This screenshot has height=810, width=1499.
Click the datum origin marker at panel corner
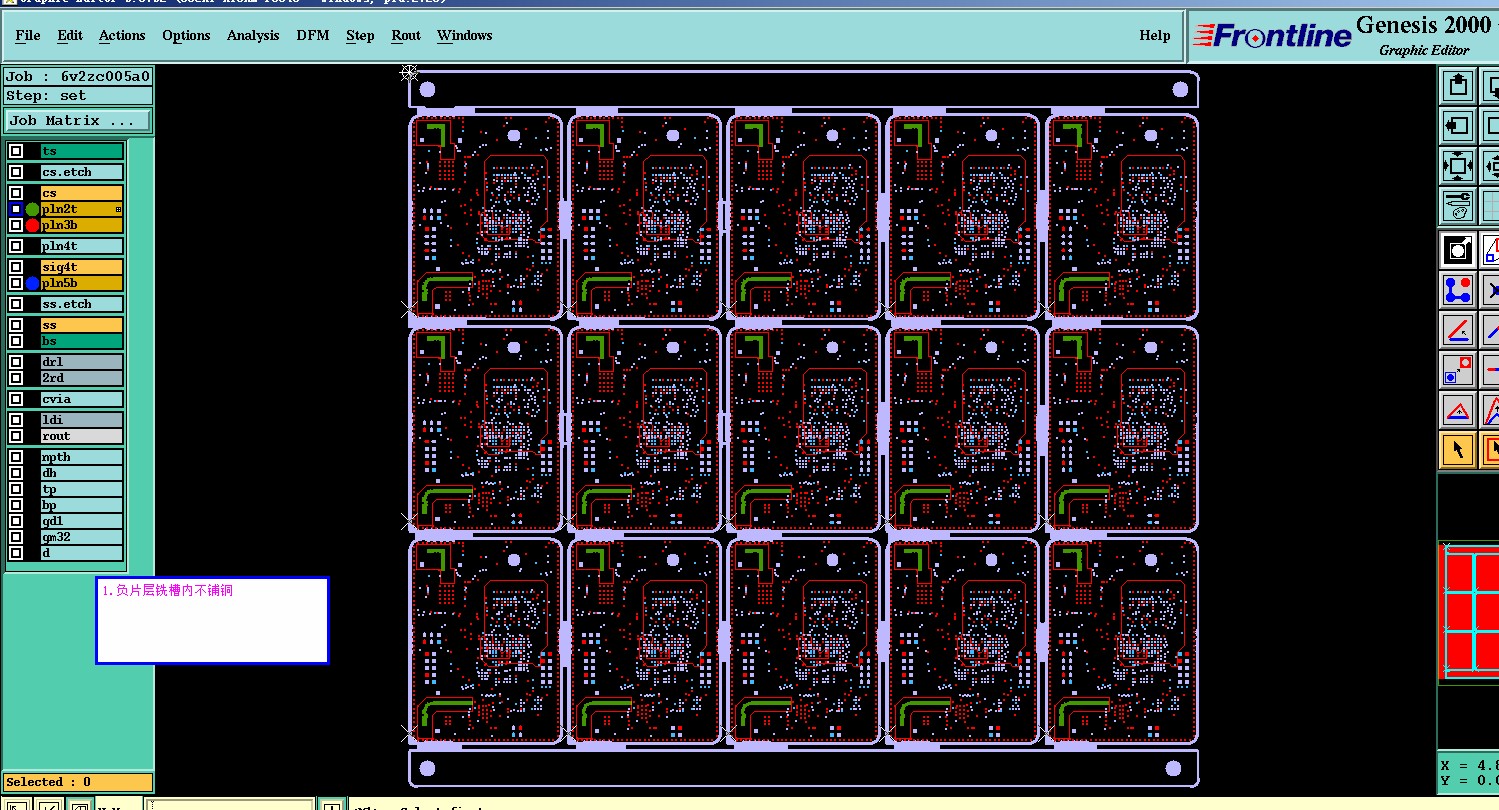click(x=408, y=72)
